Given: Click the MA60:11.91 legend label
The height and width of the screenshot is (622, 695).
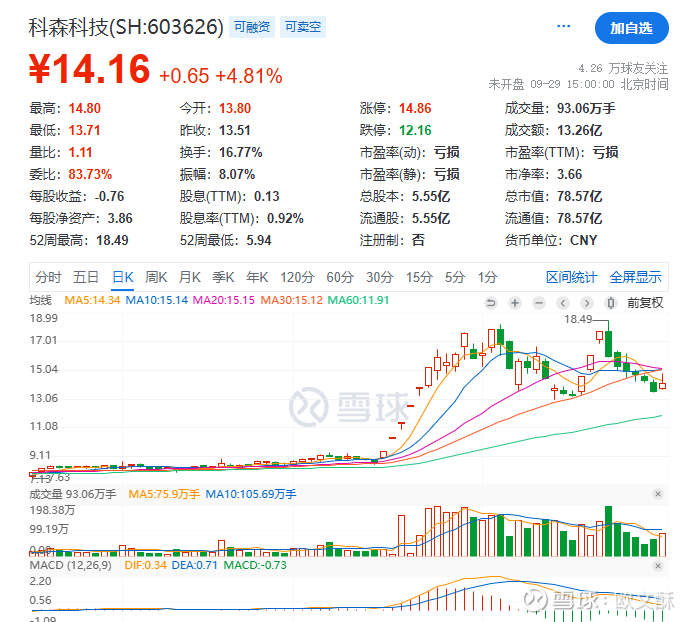Looking at the screenshot, I should [x=358, y=300].
